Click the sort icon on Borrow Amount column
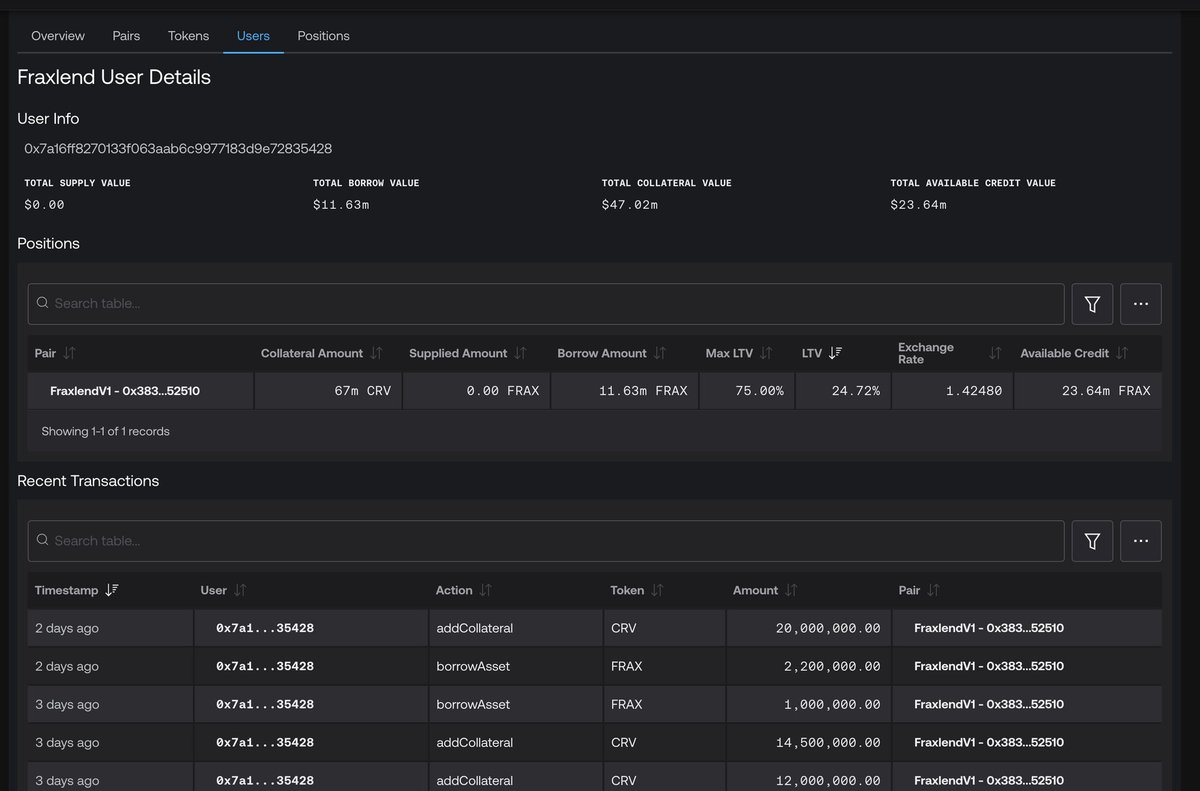 click(659, 353)
